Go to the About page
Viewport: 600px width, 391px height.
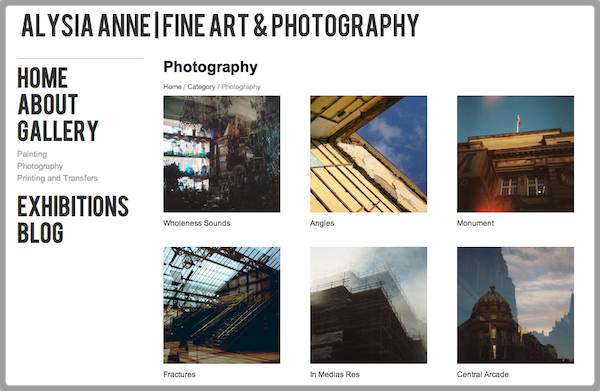pos(48,104)
